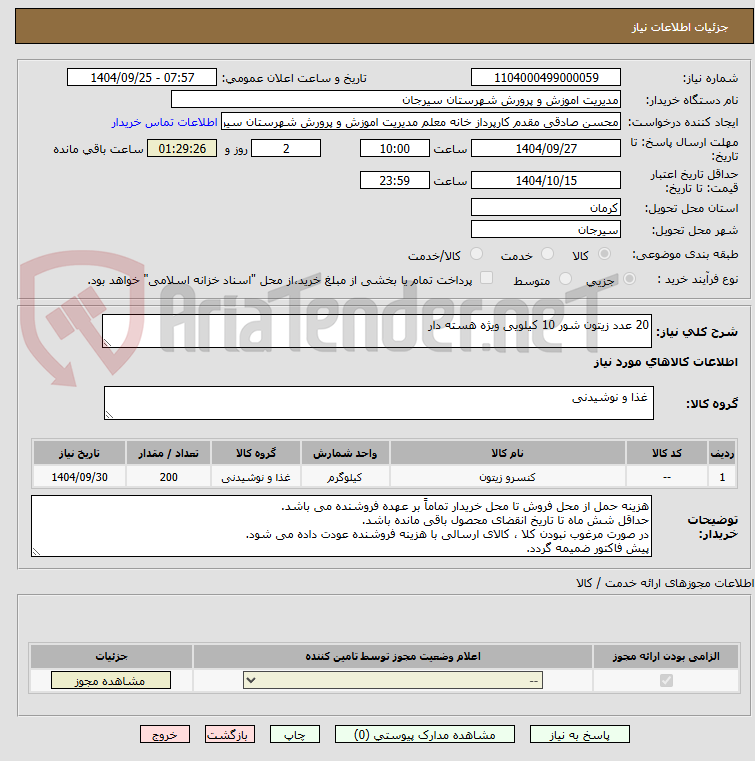Open 'اطلاعات تماس خریدار' link
Screen dimensions: 755x761
164,122
